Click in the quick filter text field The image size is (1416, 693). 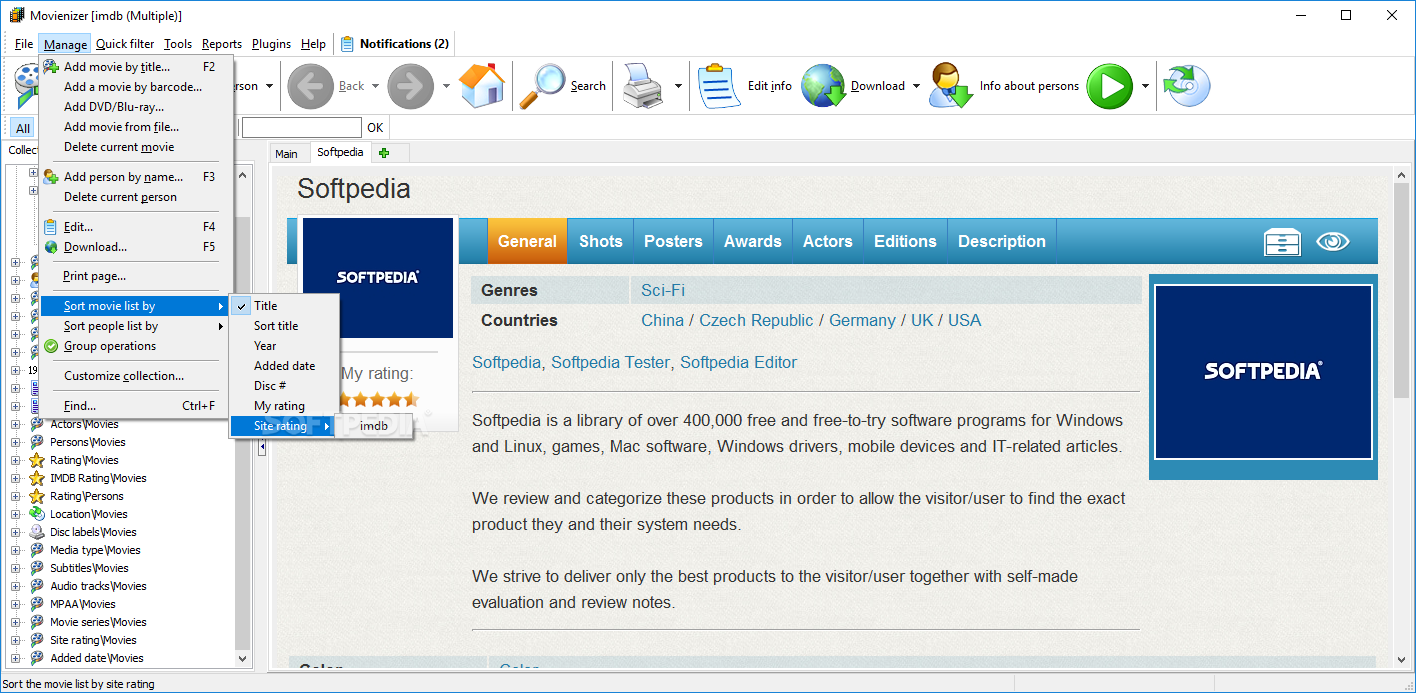tap(302, 128)
